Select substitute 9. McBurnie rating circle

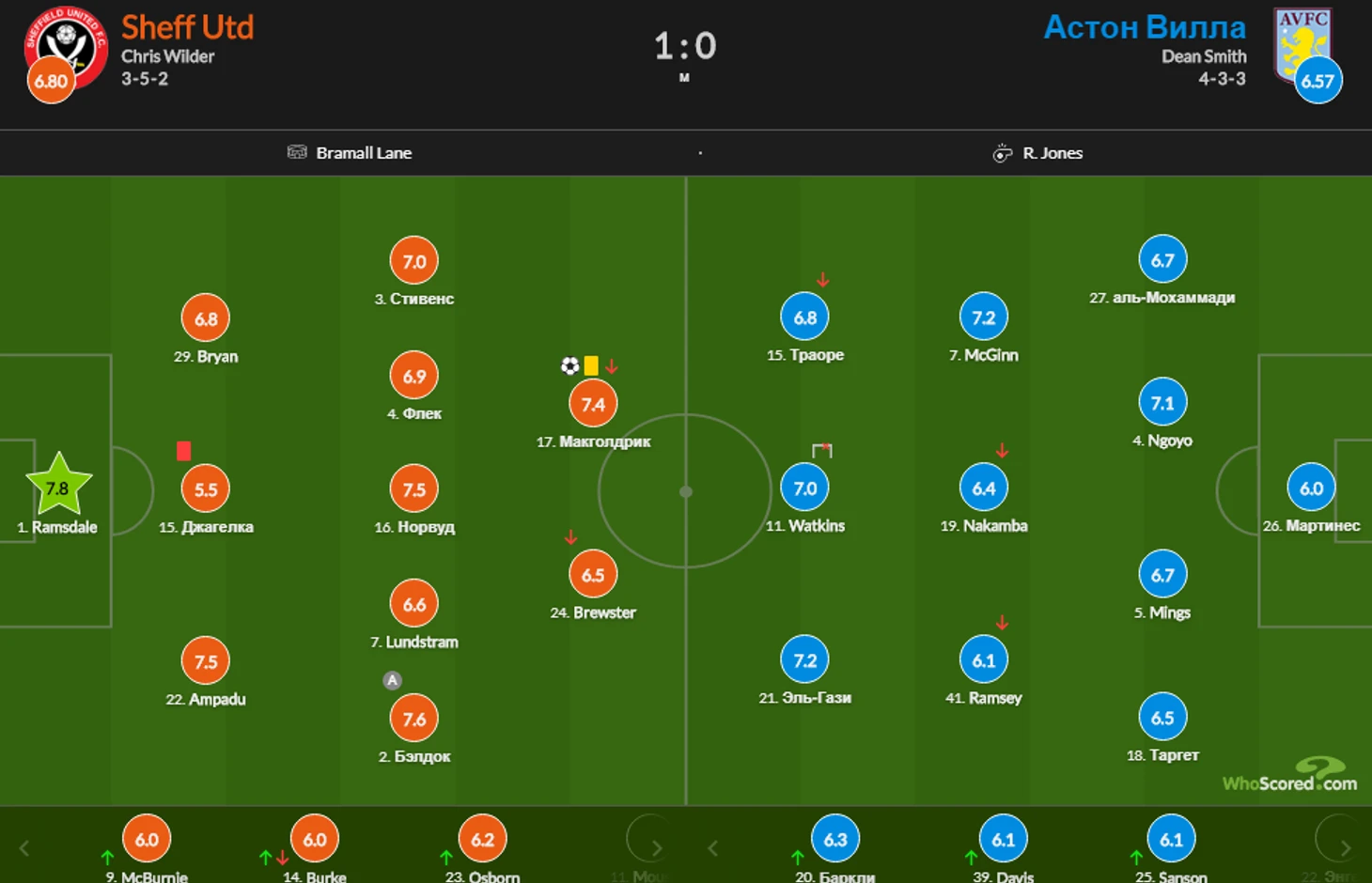[x=147, y=839]
